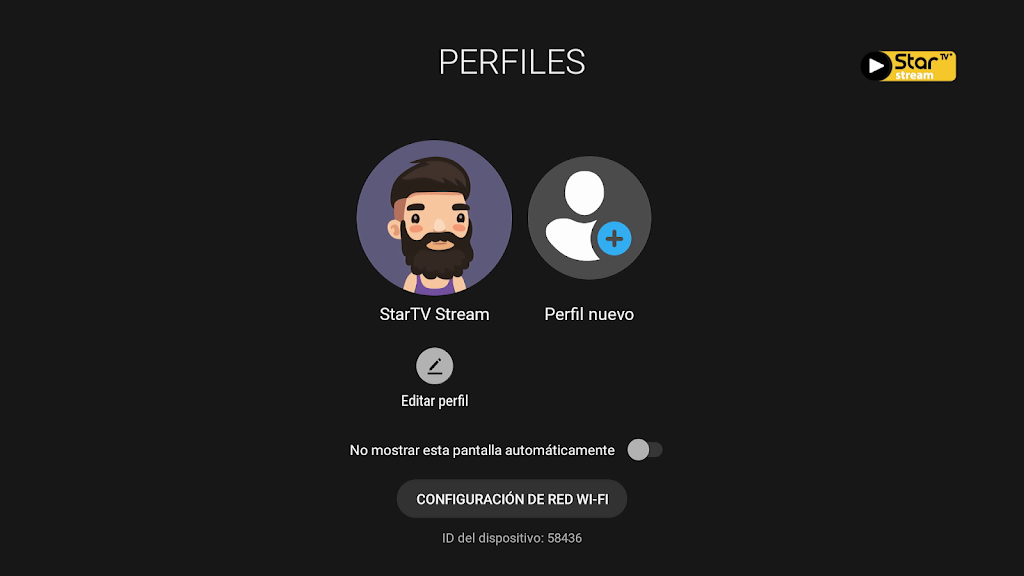Click the yellow 'Star' logo badge
The height and width of the screenshot is (576, 1024).
coord(924,61)
